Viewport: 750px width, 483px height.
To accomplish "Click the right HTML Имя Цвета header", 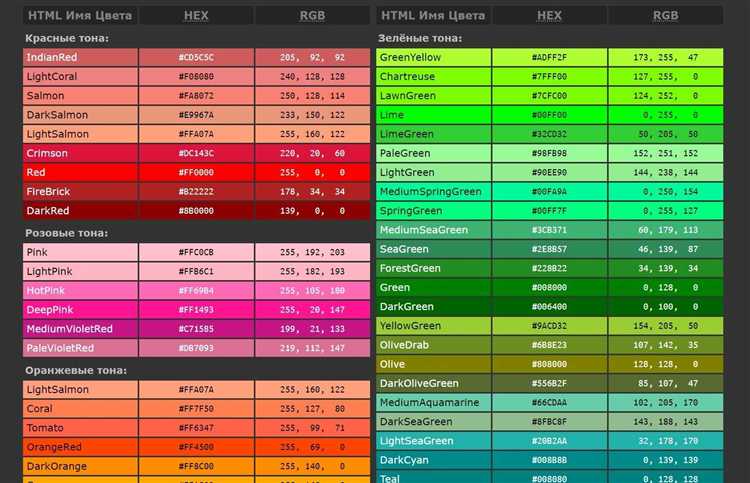I will point(433,15).
